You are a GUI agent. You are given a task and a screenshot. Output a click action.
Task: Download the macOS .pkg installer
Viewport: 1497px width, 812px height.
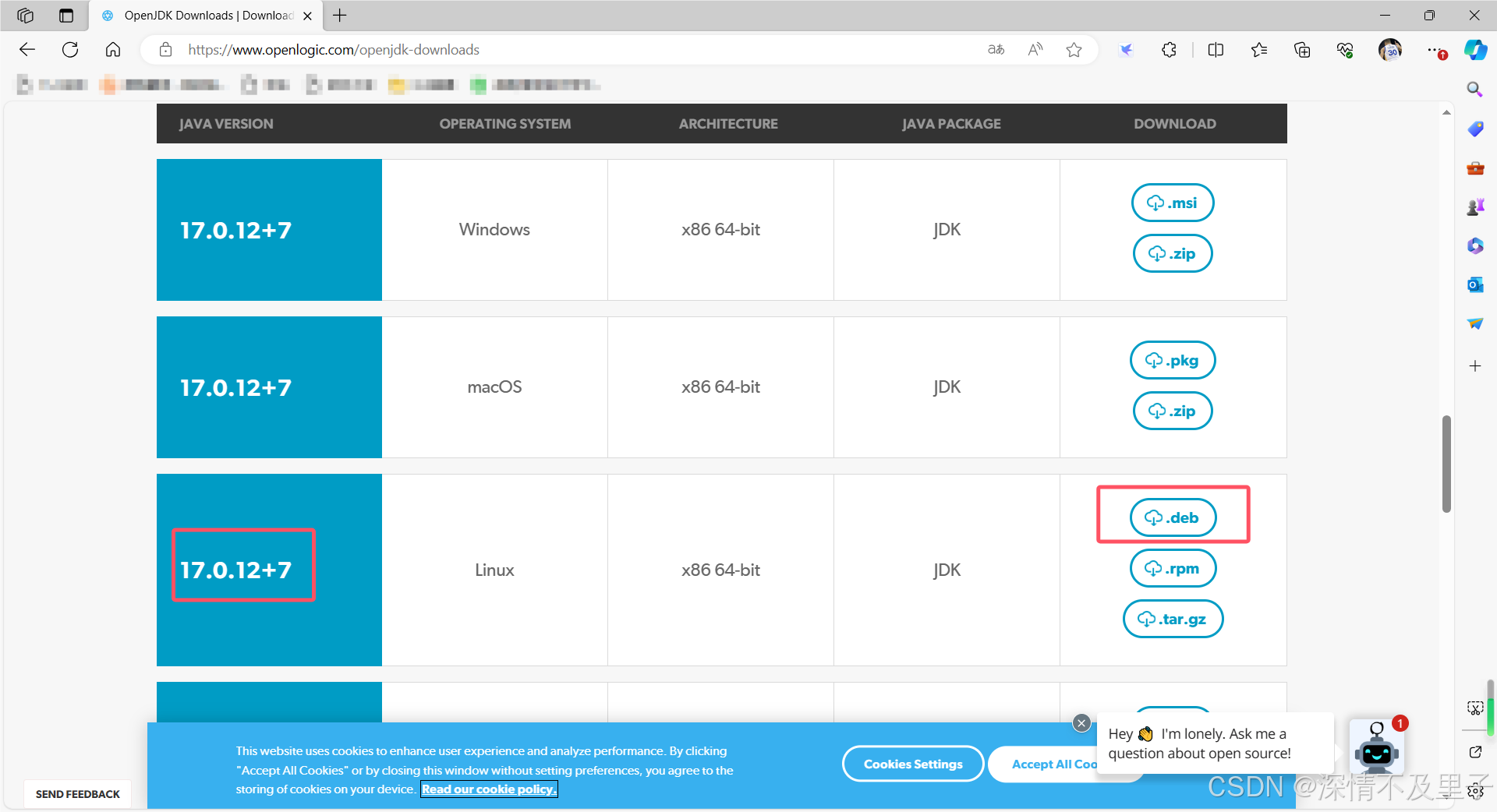point(1173,360)
